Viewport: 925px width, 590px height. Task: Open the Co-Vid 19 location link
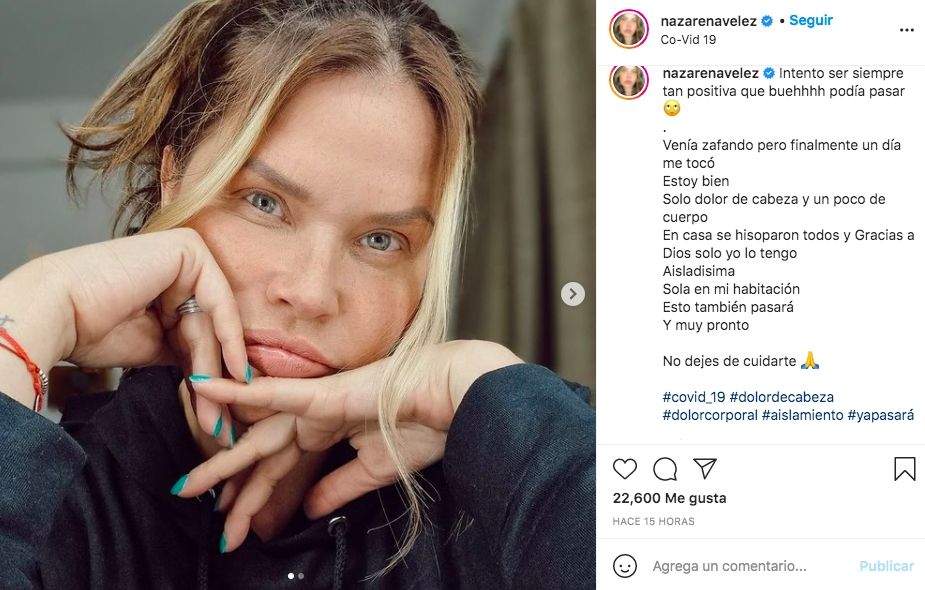[688, 40]
